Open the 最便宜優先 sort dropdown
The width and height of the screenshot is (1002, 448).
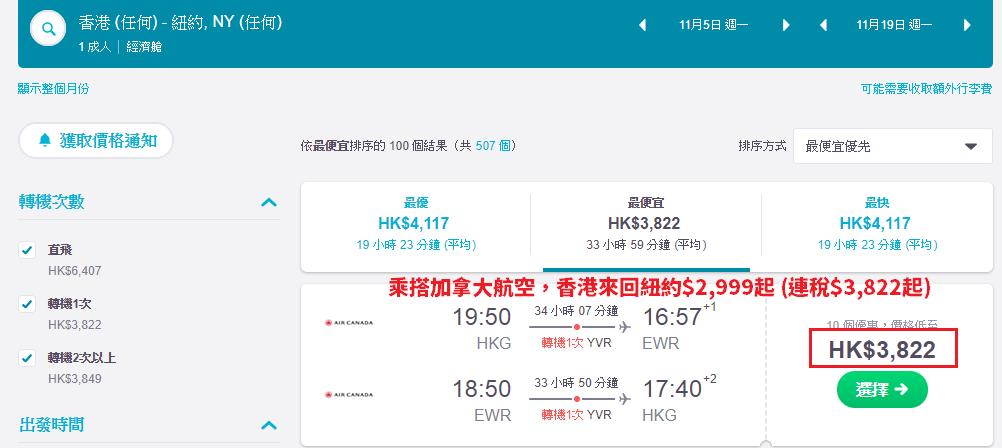893,146
